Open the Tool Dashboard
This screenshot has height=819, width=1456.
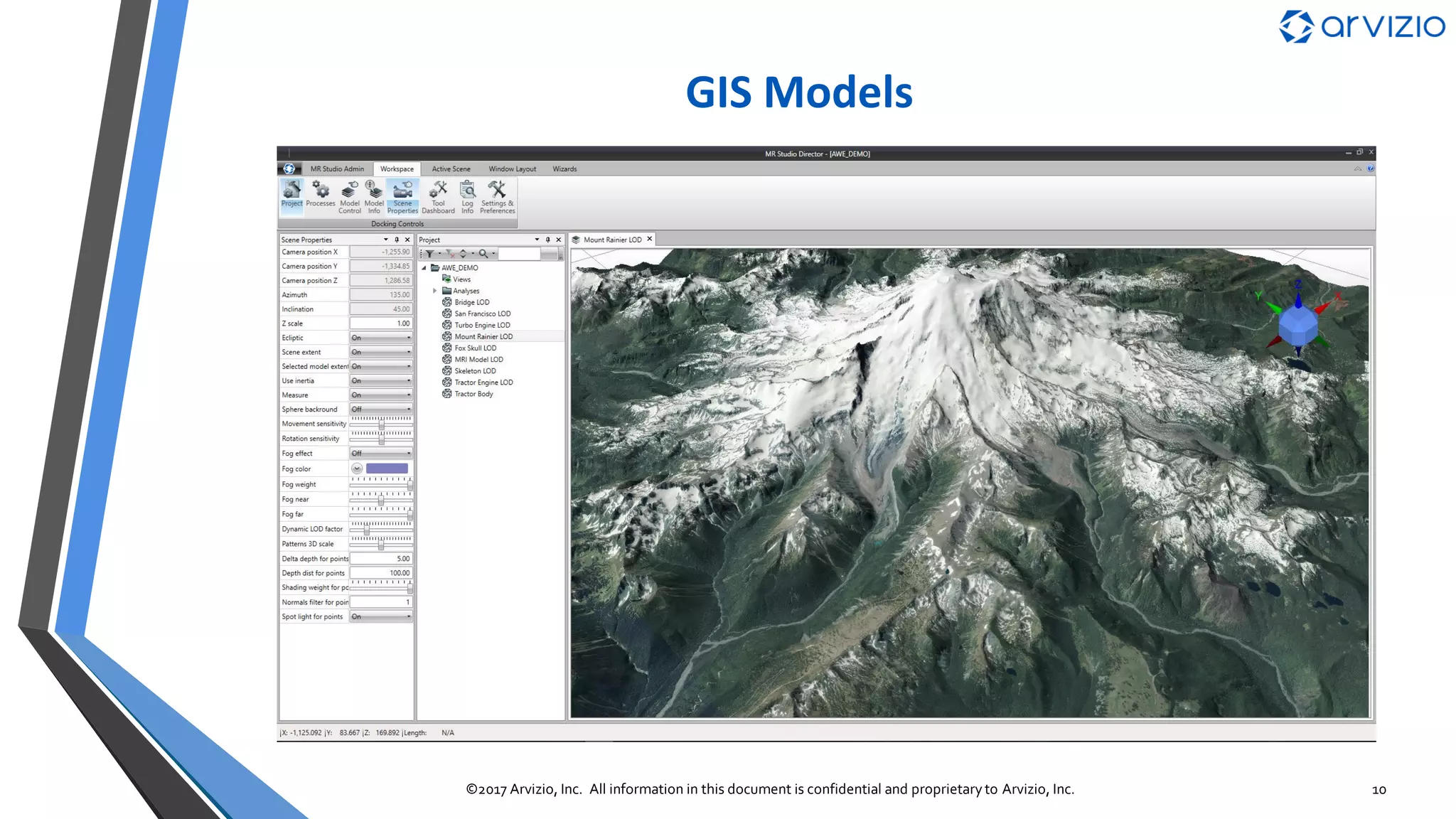(438, 196)
